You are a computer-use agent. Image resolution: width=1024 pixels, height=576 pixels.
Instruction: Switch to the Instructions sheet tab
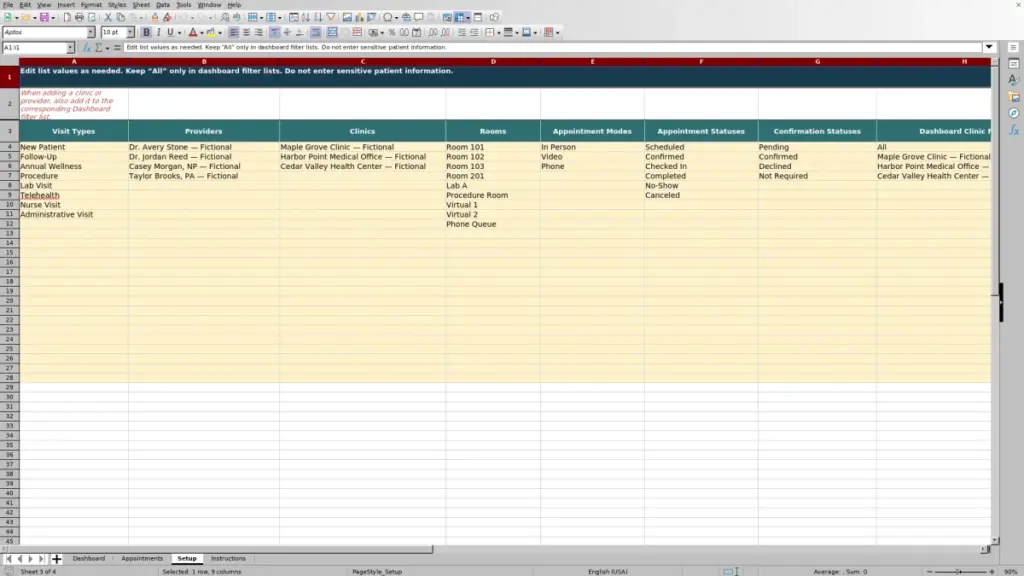tap(228, 559)
